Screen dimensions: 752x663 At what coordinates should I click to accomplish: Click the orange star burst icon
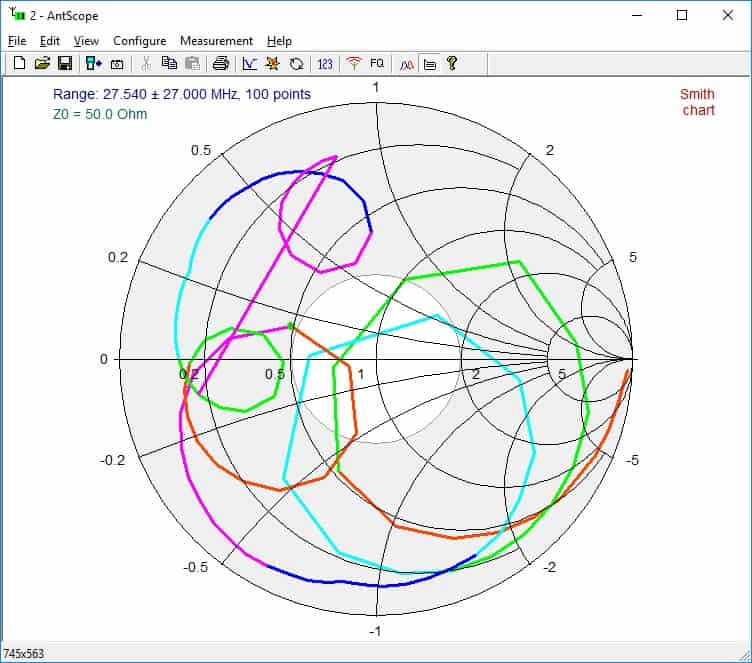[x=272, y=63]
